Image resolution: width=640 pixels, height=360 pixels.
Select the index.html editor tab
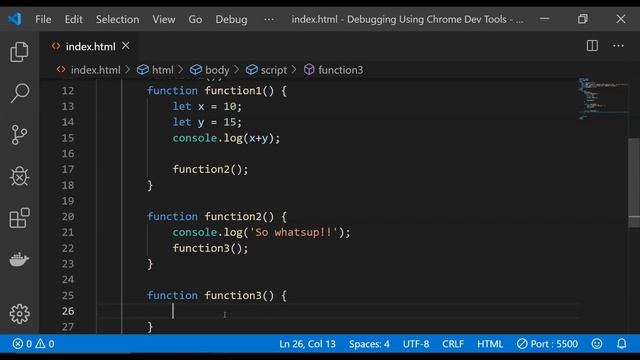point(90,47)
